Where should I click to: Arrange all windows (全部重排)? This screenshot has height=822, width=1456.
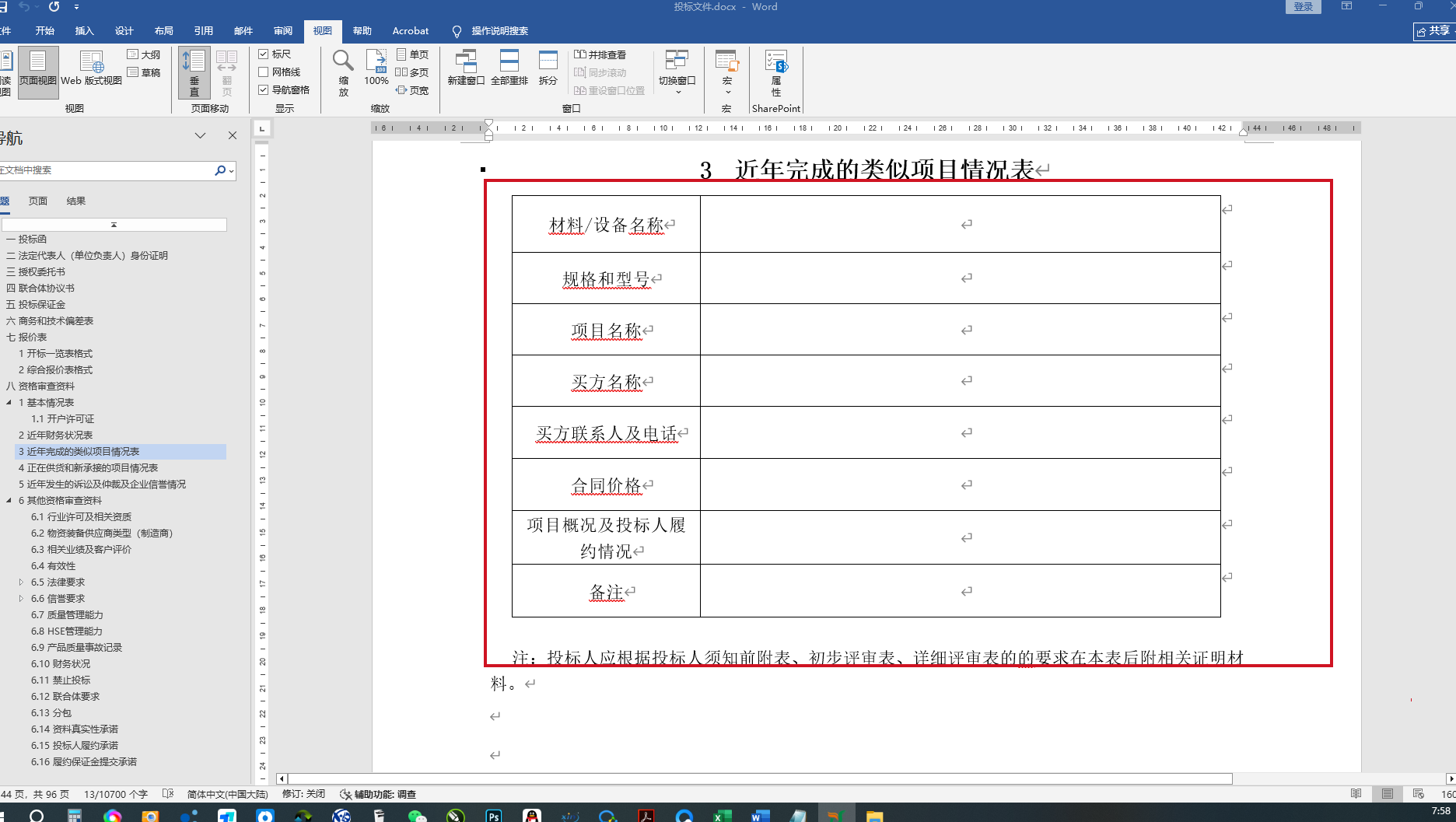click(509, 68)
